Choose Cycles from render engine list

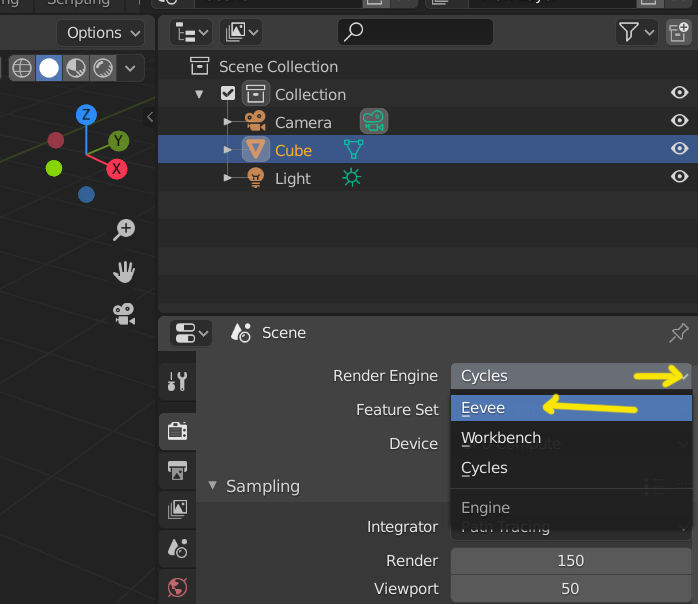(x=571, y=468)
